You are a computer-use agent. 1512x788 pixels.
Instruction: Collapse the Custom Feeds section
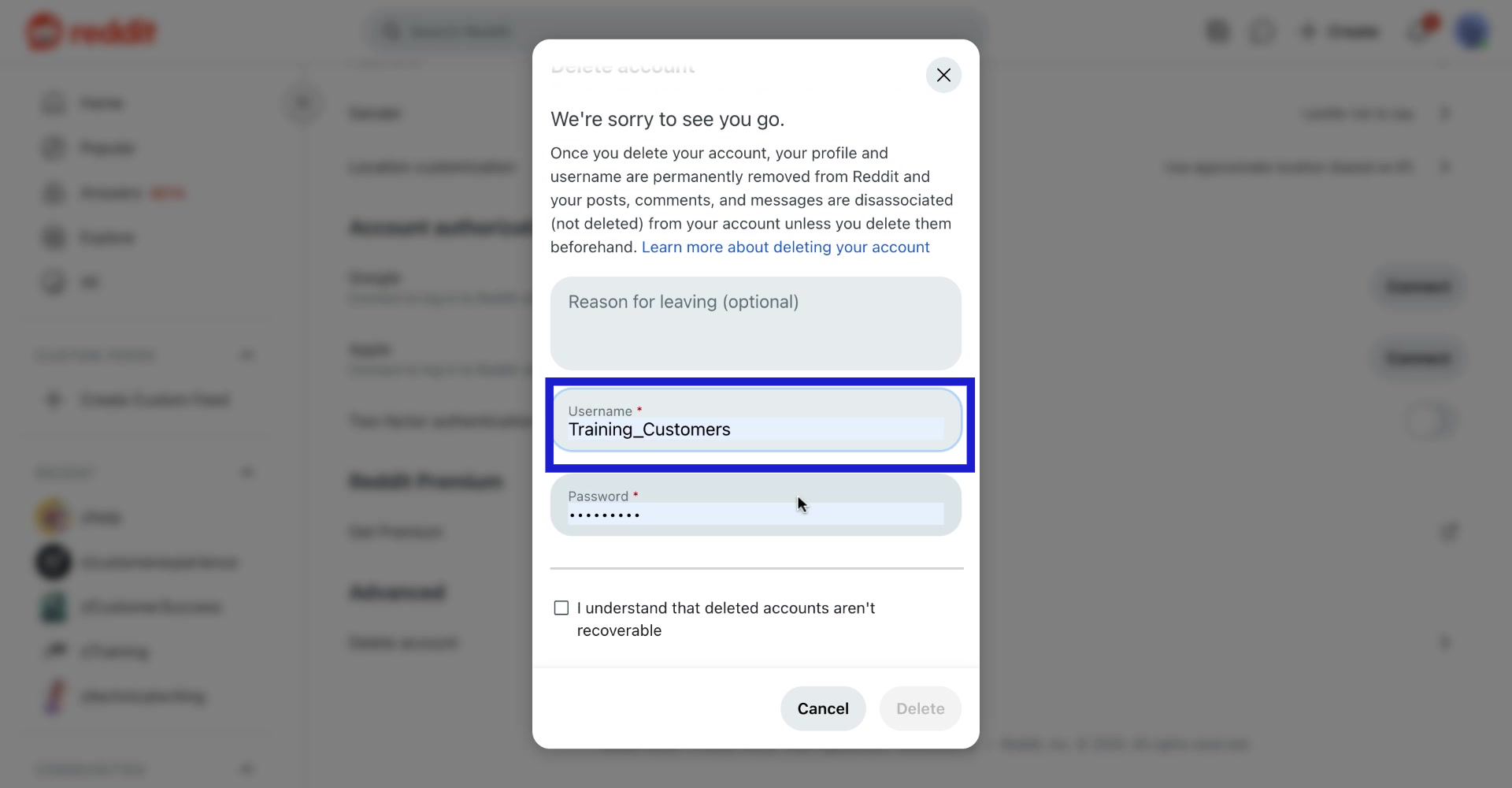(x=247, y=355)
